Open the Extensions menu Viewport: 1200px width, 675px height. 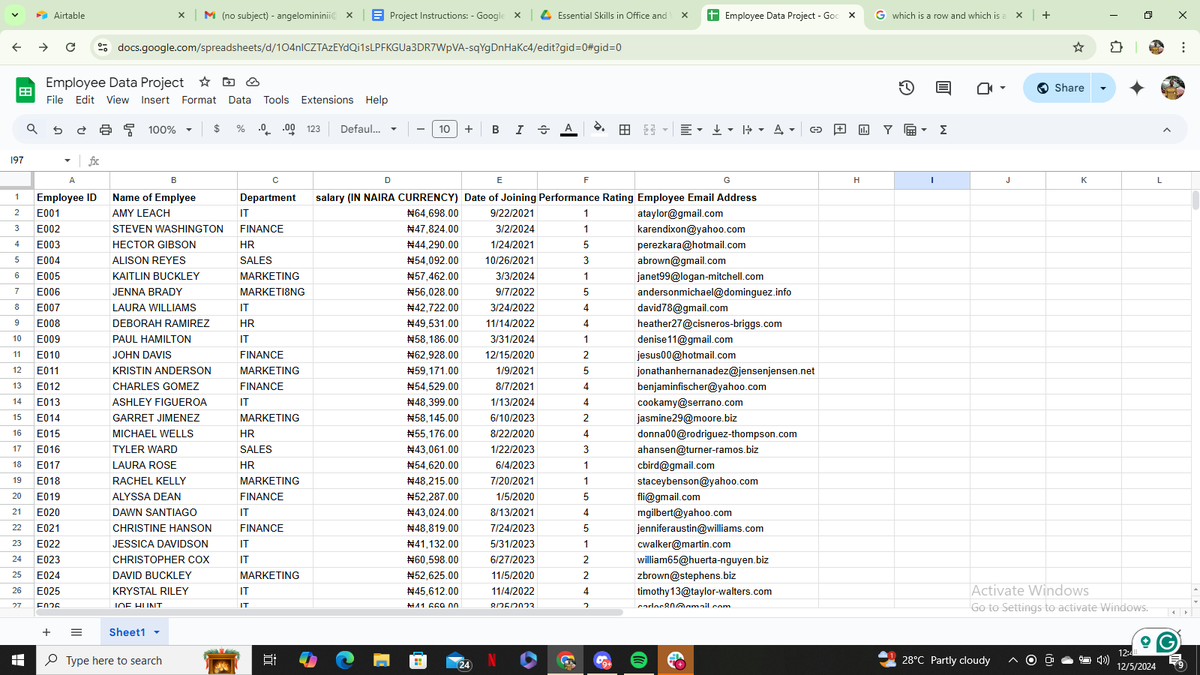coord(327,100)
